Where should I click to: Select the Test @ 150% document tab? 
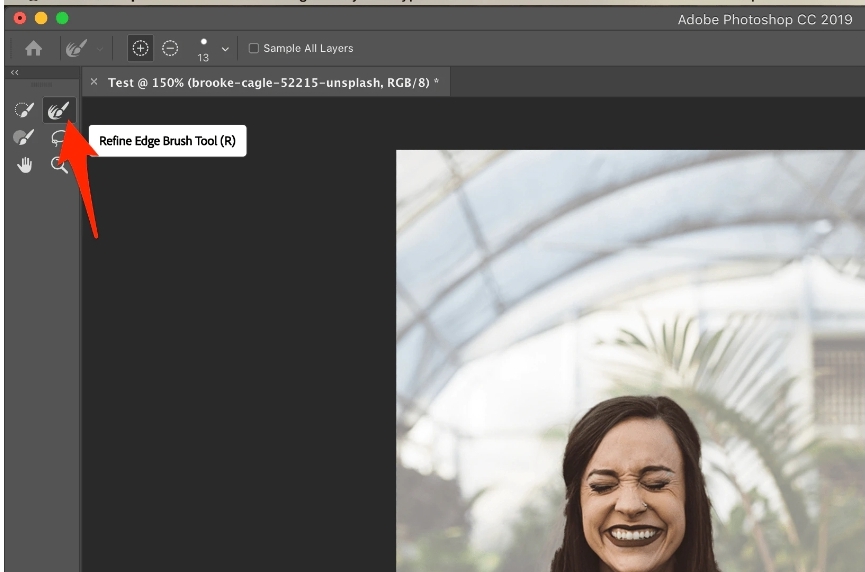[268, 83]
